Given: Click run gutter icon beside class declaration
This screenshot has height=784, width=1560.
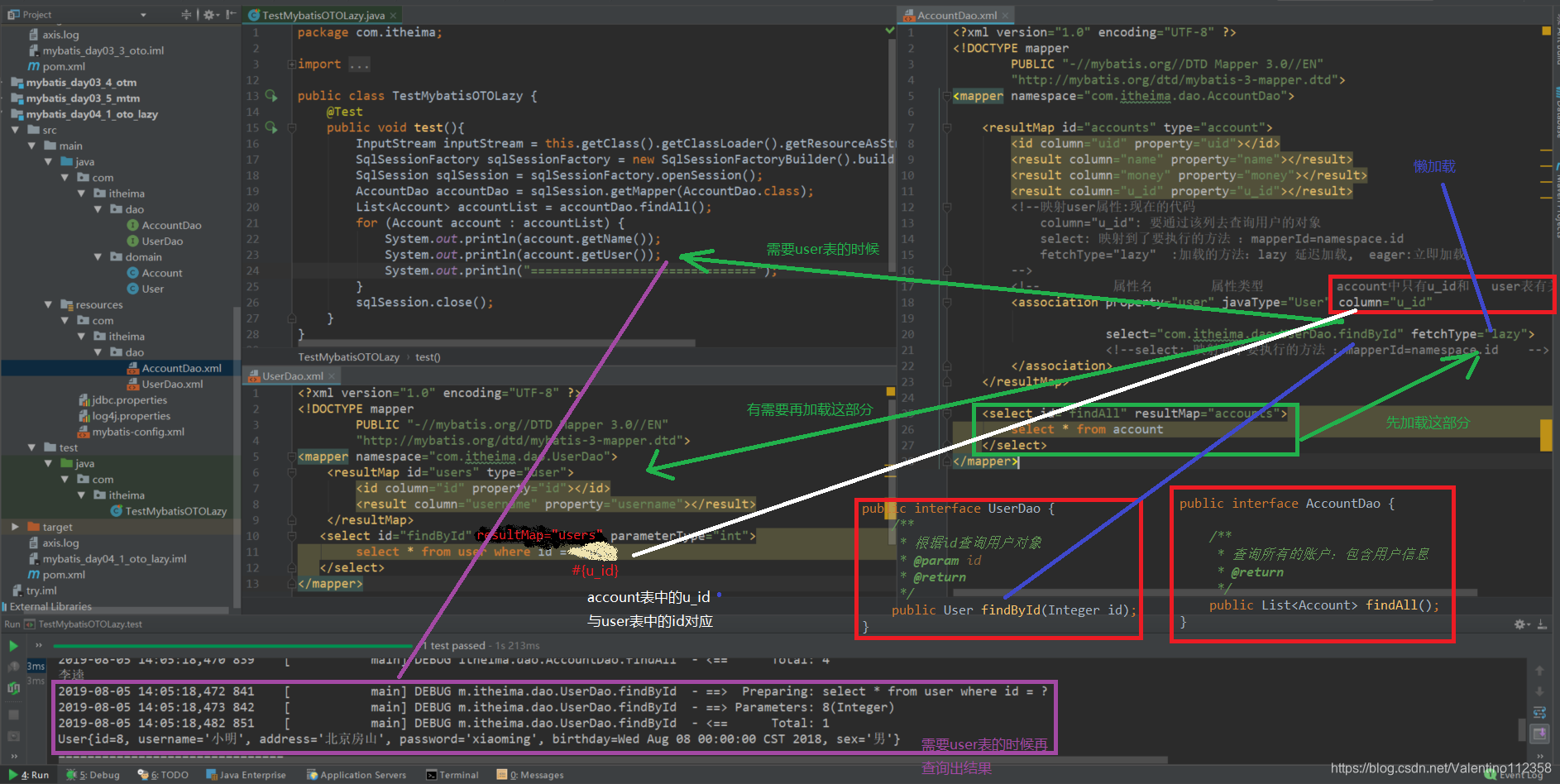Looking at the screenshot, I should point(271,96).
